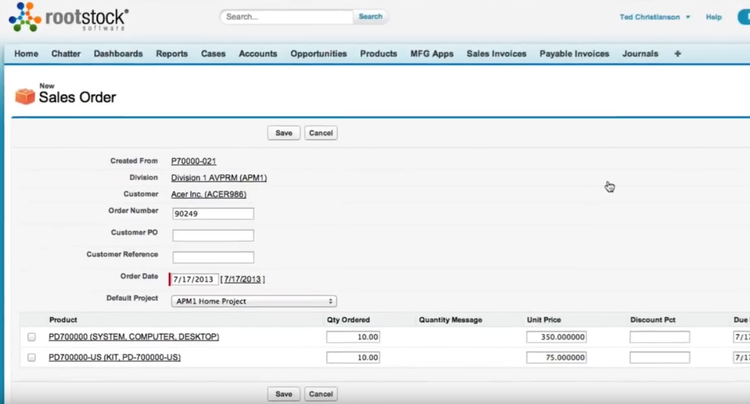Viewport: 750px width, 404px height.
Task: Click the top Cancel button
Action: pyautogui.click(x=321, y=133)
